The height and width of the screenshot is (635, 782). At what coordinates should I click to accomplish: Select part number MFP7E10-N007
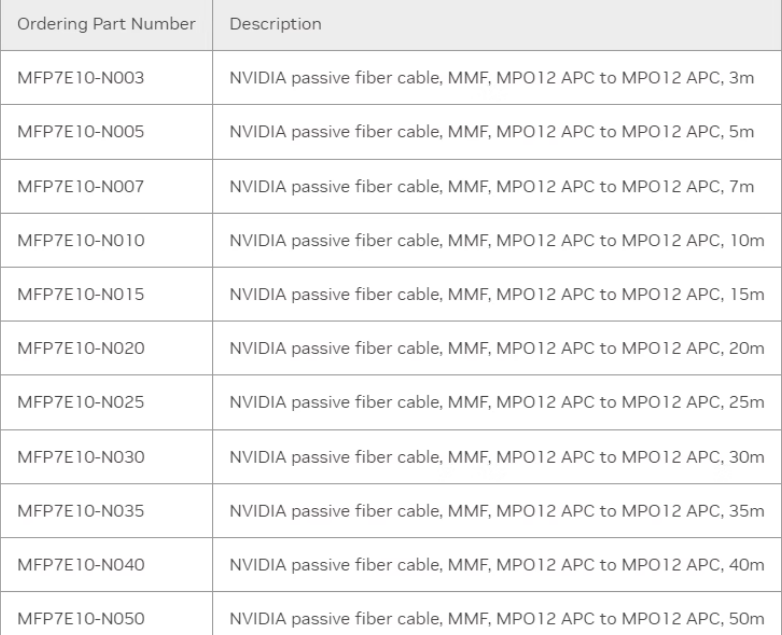point(81,187)
